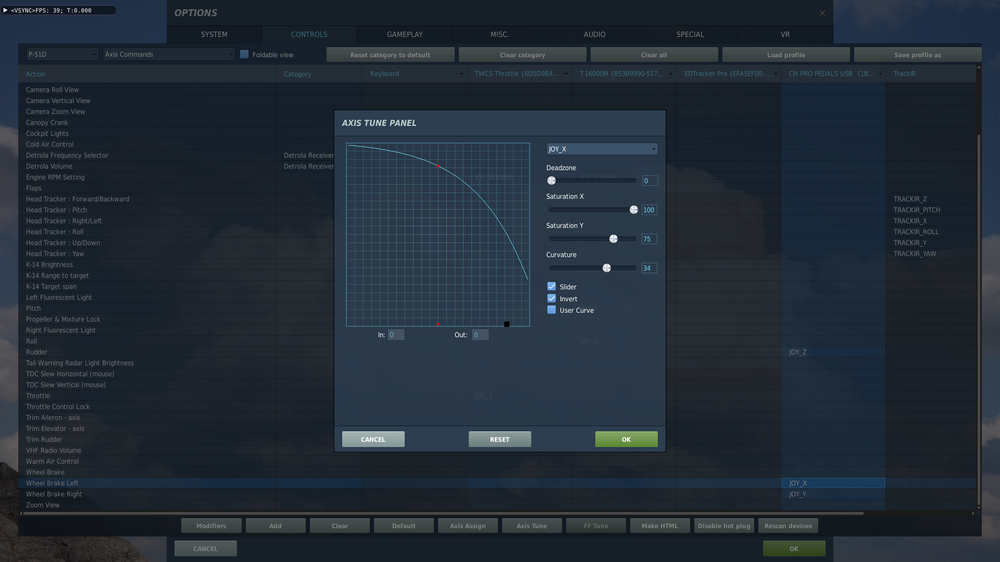The width and height of the screenshot is (1000, 562).
Task: Click the Curvature value field
Action: (x=649, y=268)
